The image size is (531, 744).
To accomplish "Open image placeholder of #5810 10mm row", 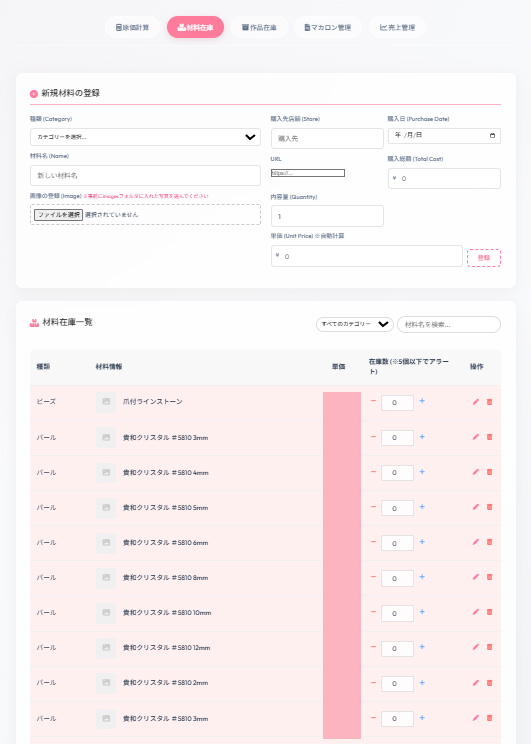I will [106, 613].
